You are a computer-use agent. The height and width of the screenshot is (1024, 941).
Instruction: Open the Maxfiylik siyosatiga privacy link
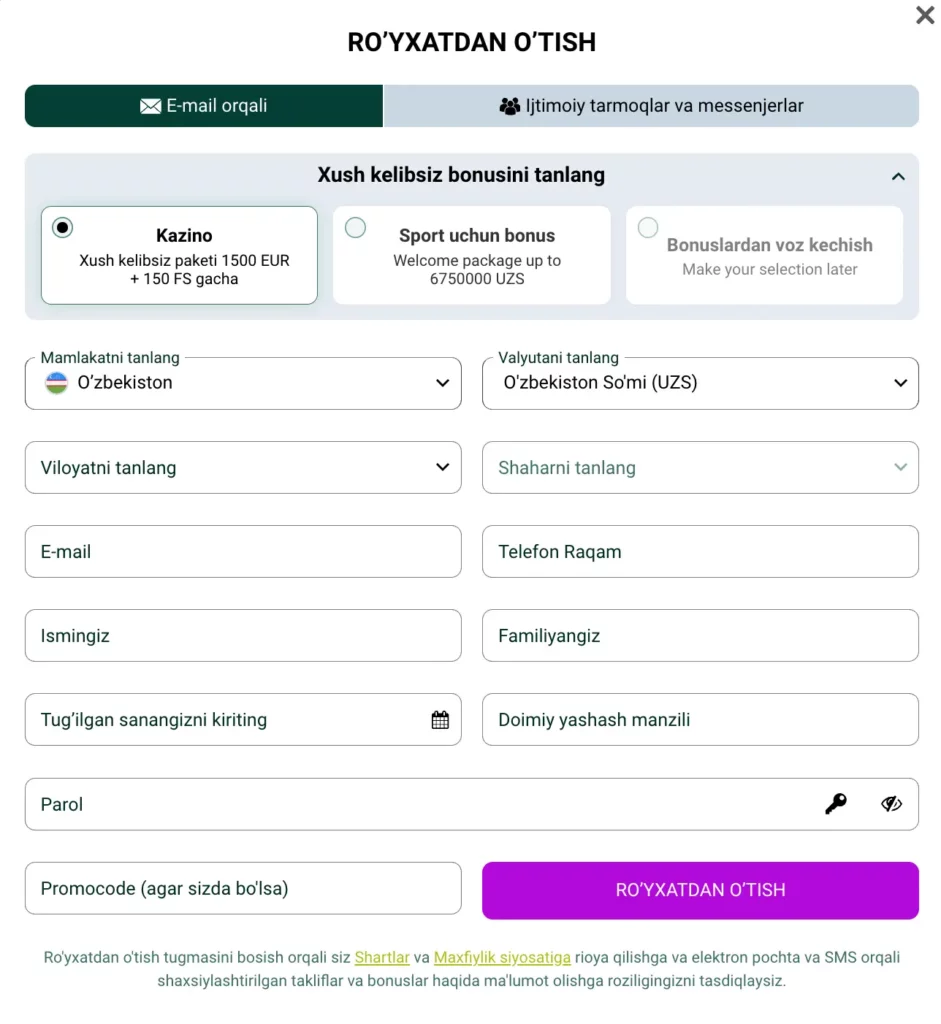tap(502, 958)
